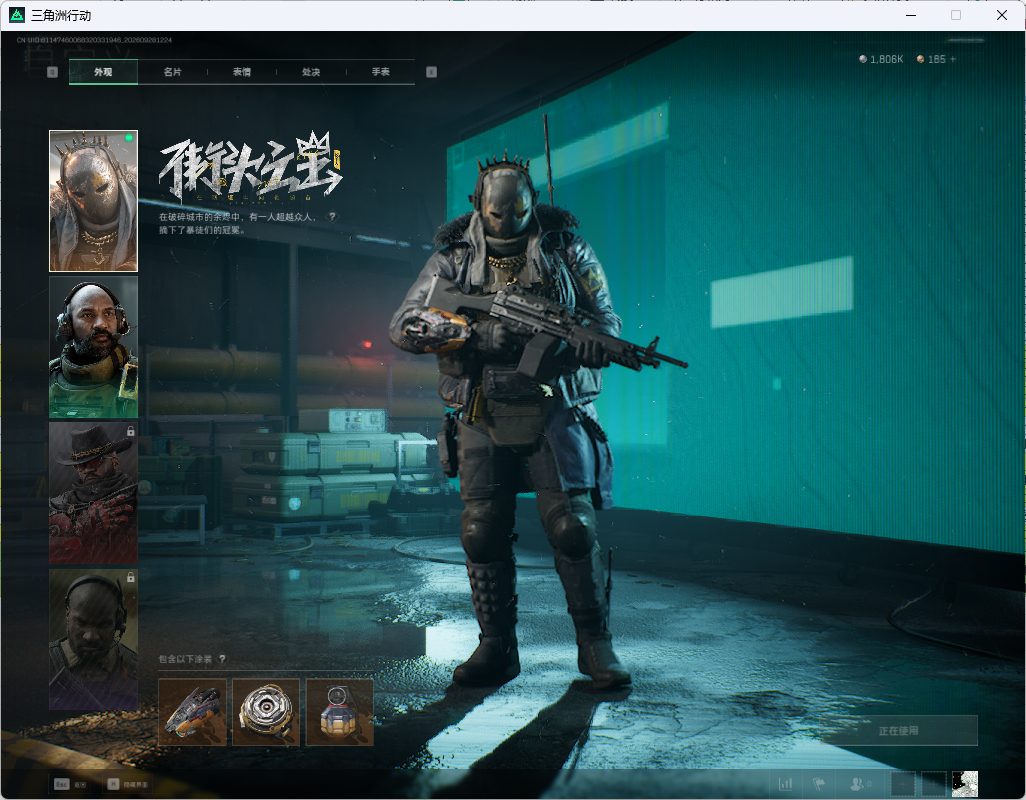Open the friends icon showing 0
1026x800 pixels.
[x=860, y=783]
